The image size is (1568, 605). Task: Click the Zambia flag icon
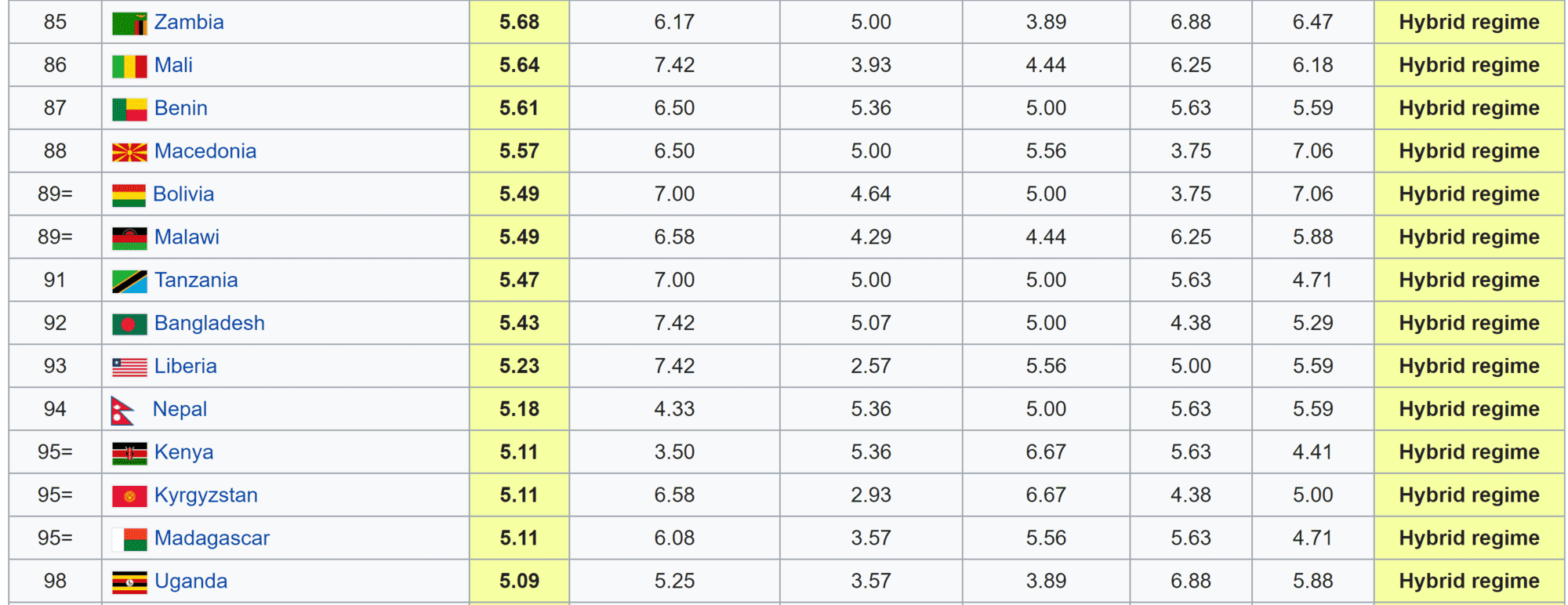click(x=129, y=23)
